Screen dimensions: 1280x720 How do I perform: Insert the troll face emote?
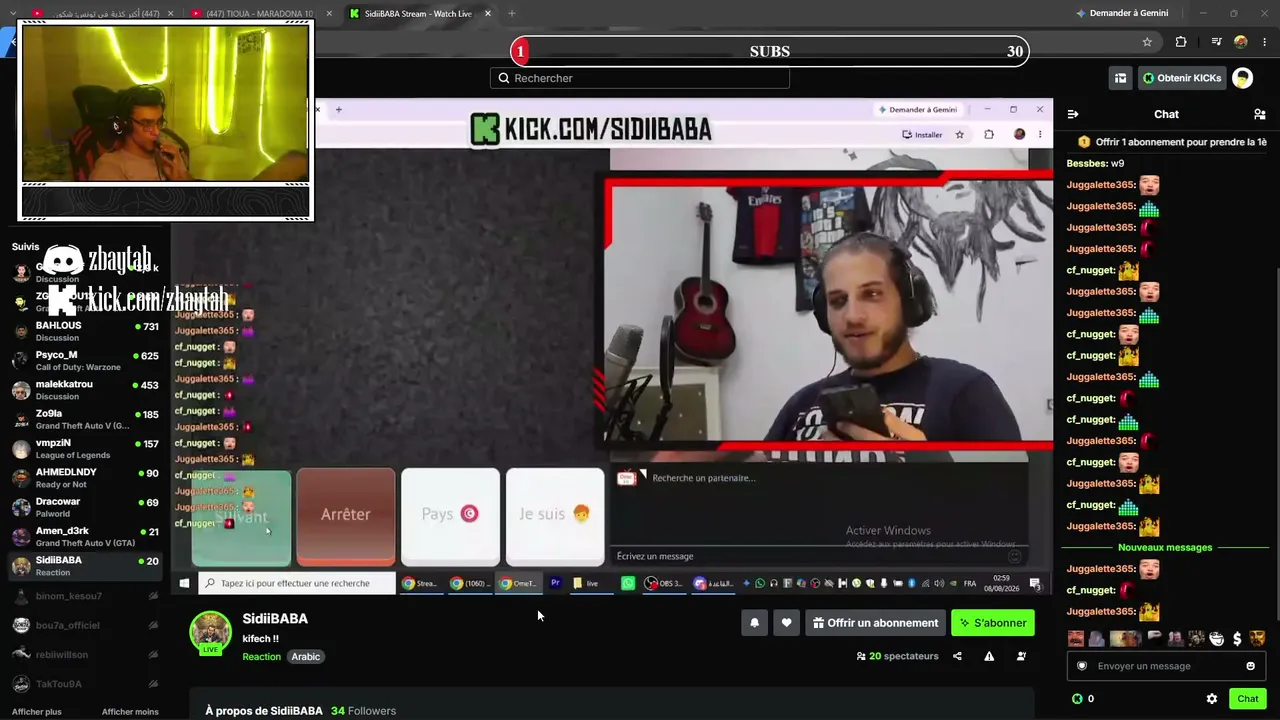(1217, 639)
